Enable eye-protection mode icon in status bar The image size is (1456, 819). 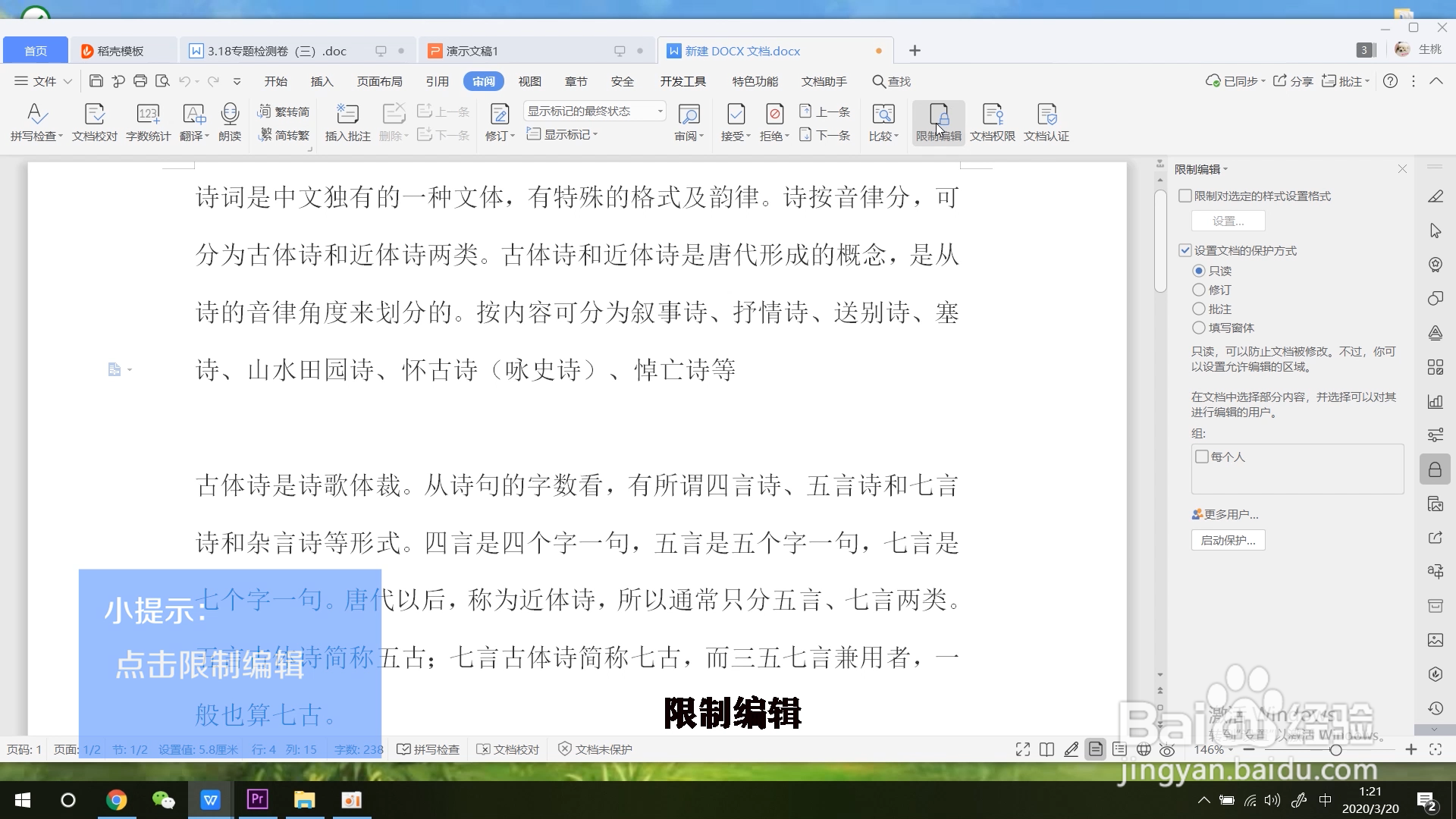click(1167, 749)
